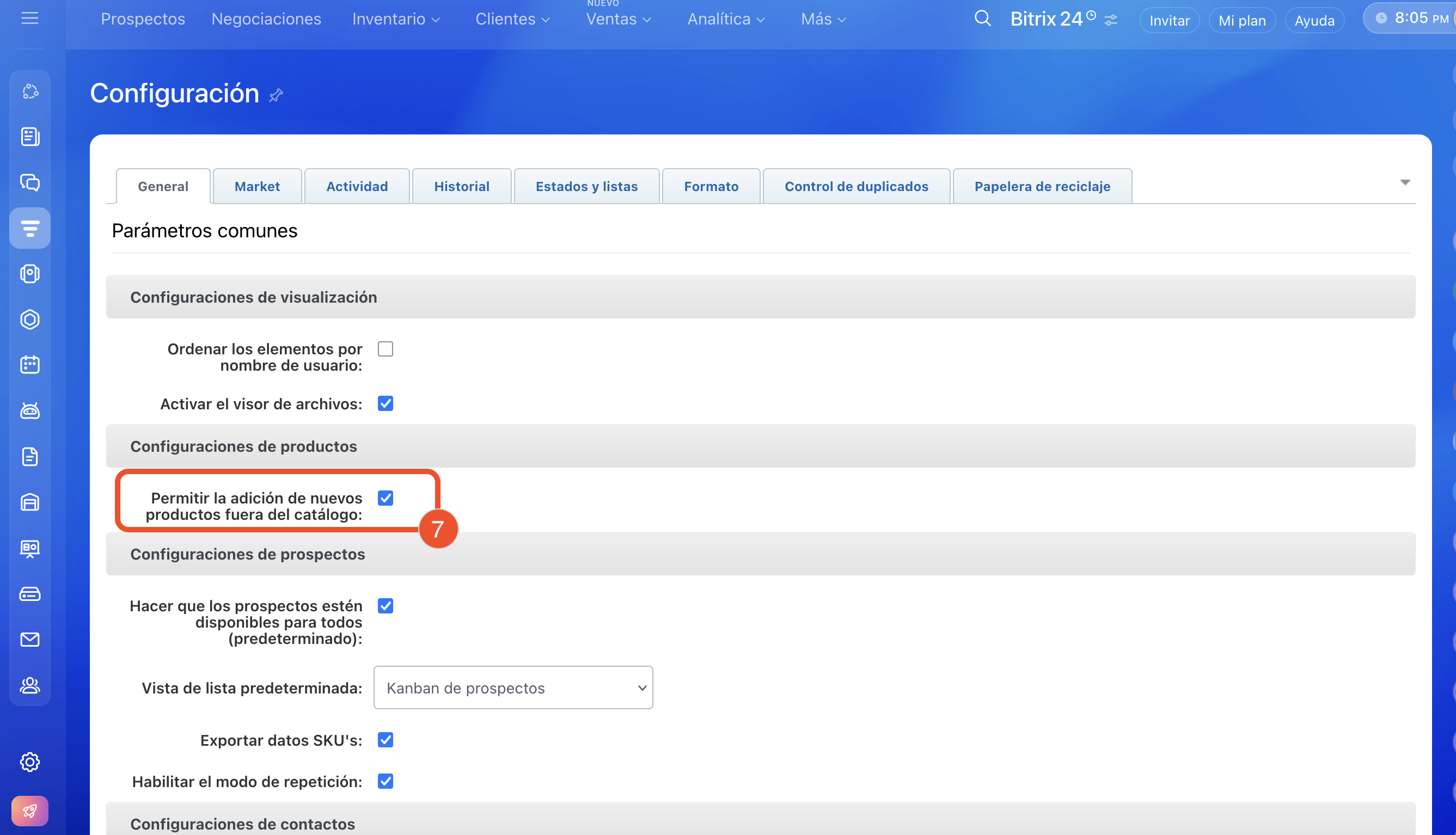Open the Estados y listas tab
This screenshot has width=1456, height=835.
(x=586, y=186)
